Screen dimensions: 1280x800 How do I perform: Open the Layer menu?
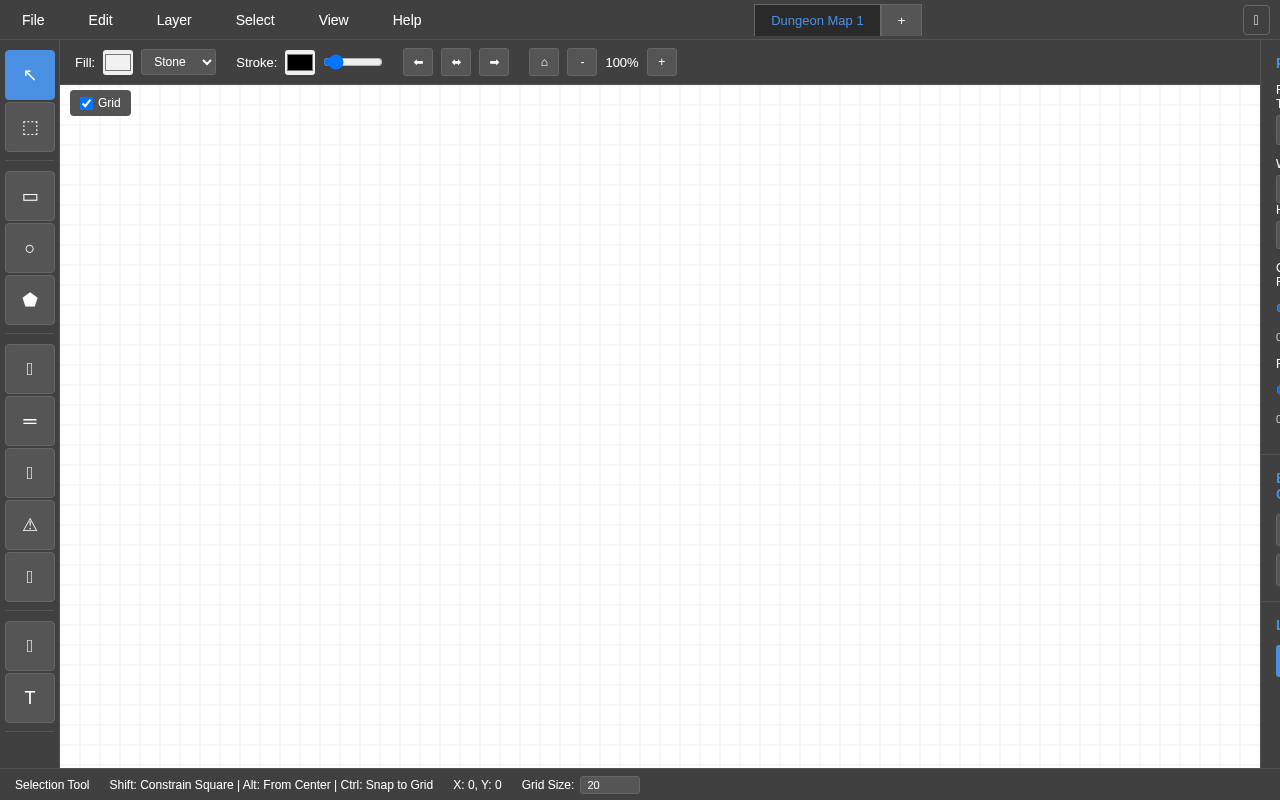pos(174,20)
